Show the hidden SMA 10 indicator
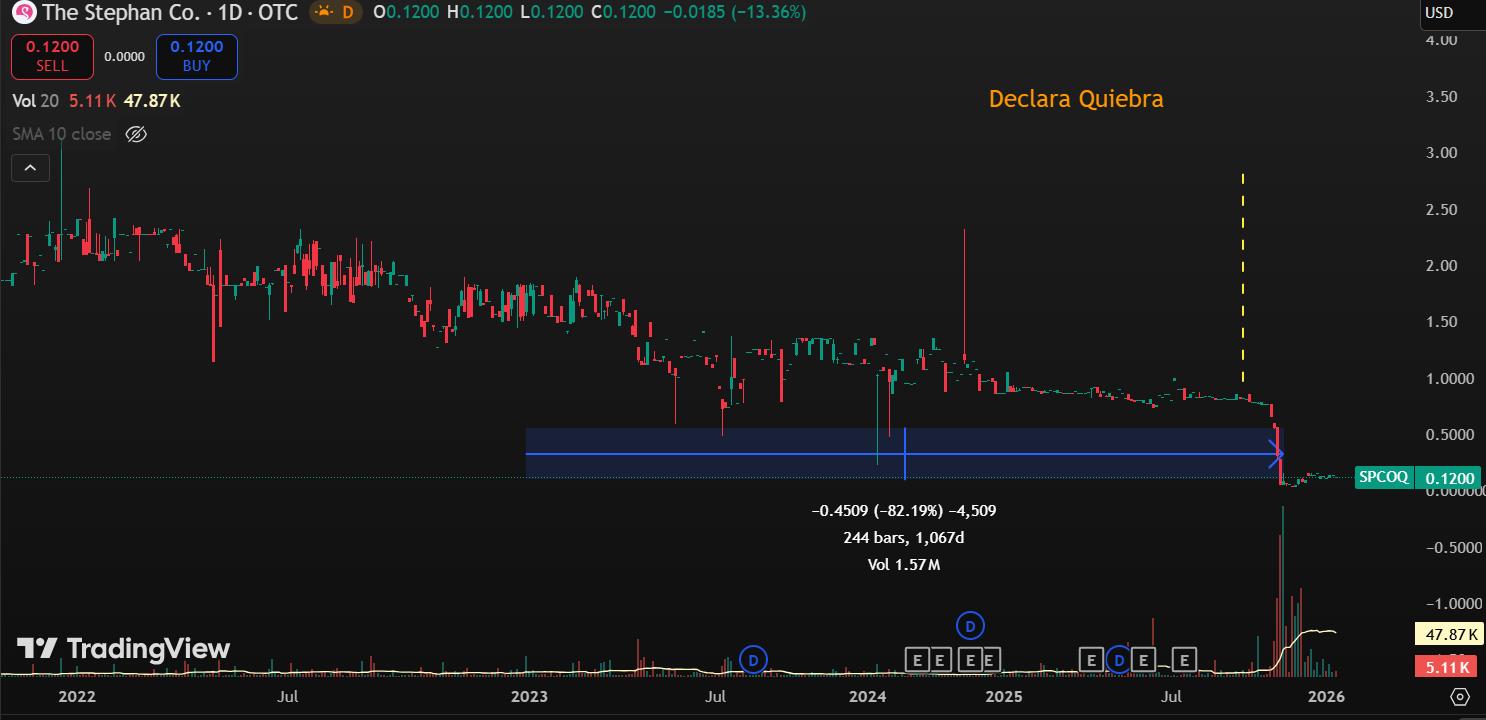 [137, 134]
